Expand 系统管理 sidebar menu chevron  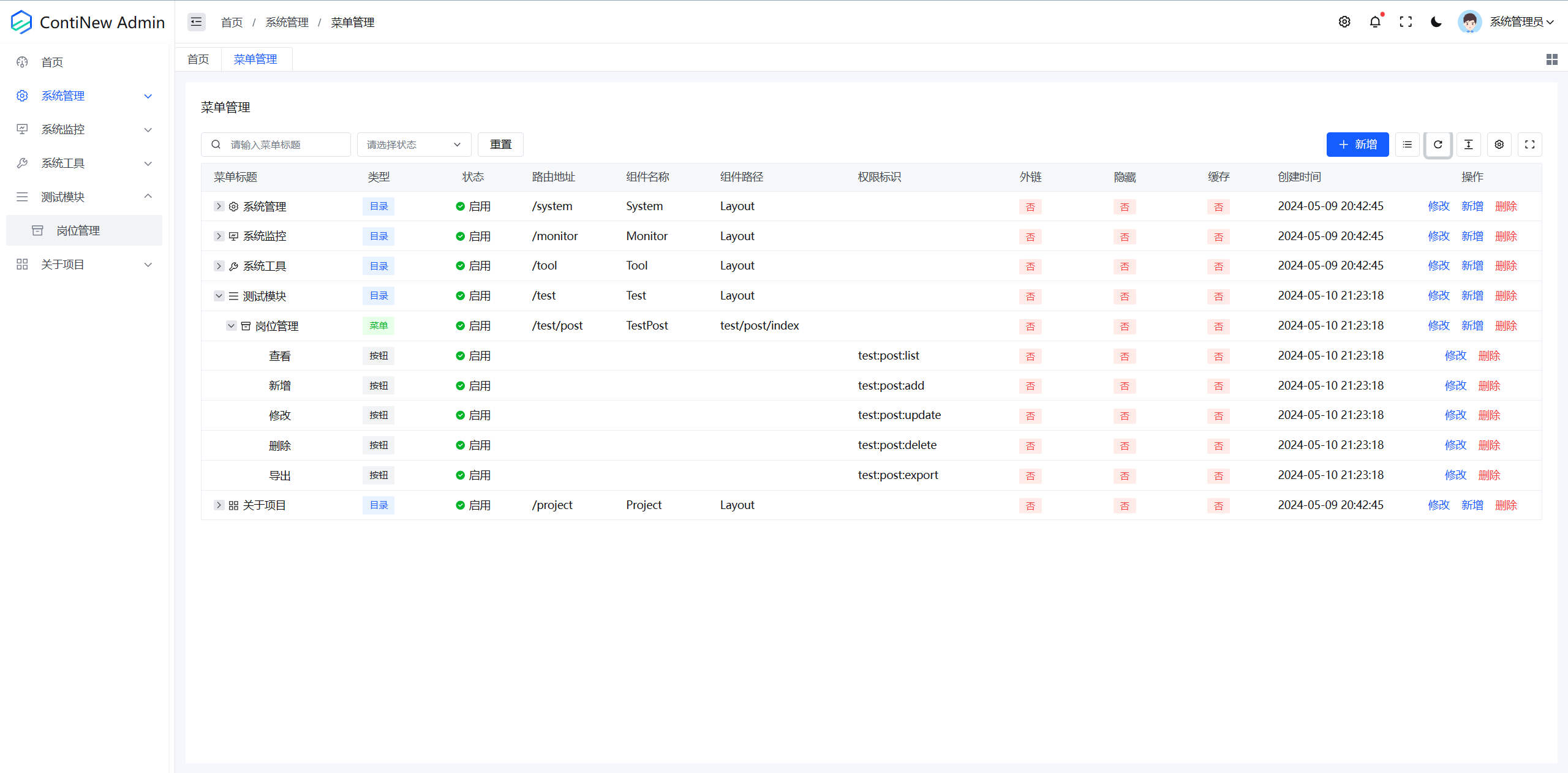tap(148, 96)
